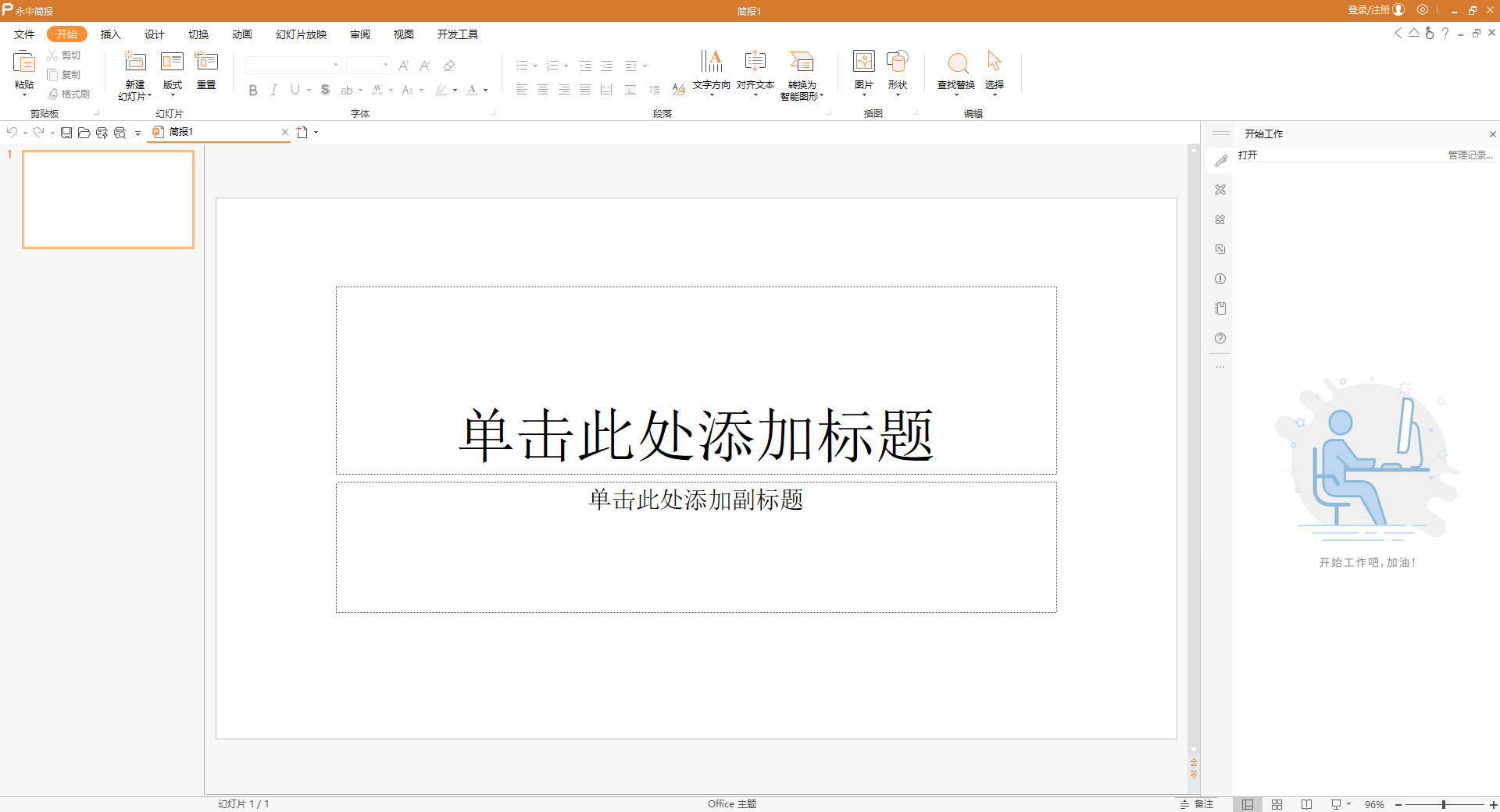The width and height of the screenshot is (1500, 812).
Task: Click the clear formatting eraser icon
Action: pyautogui.click(x=449, y=66)
